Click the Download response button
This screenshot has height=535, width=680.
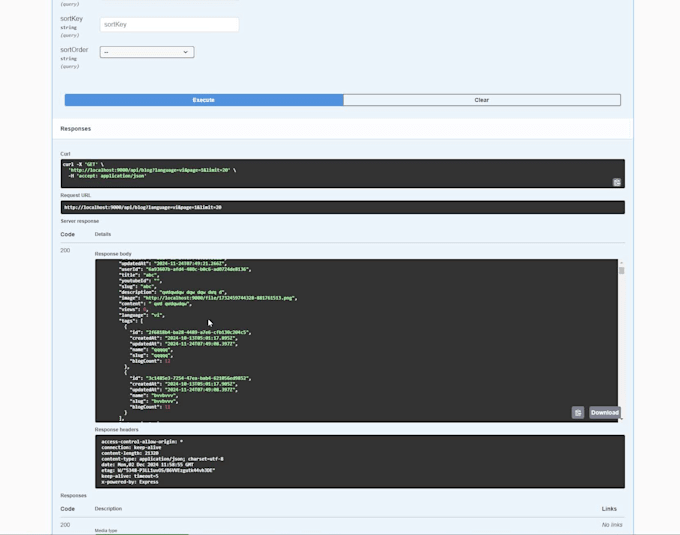[x=605, y=413]
